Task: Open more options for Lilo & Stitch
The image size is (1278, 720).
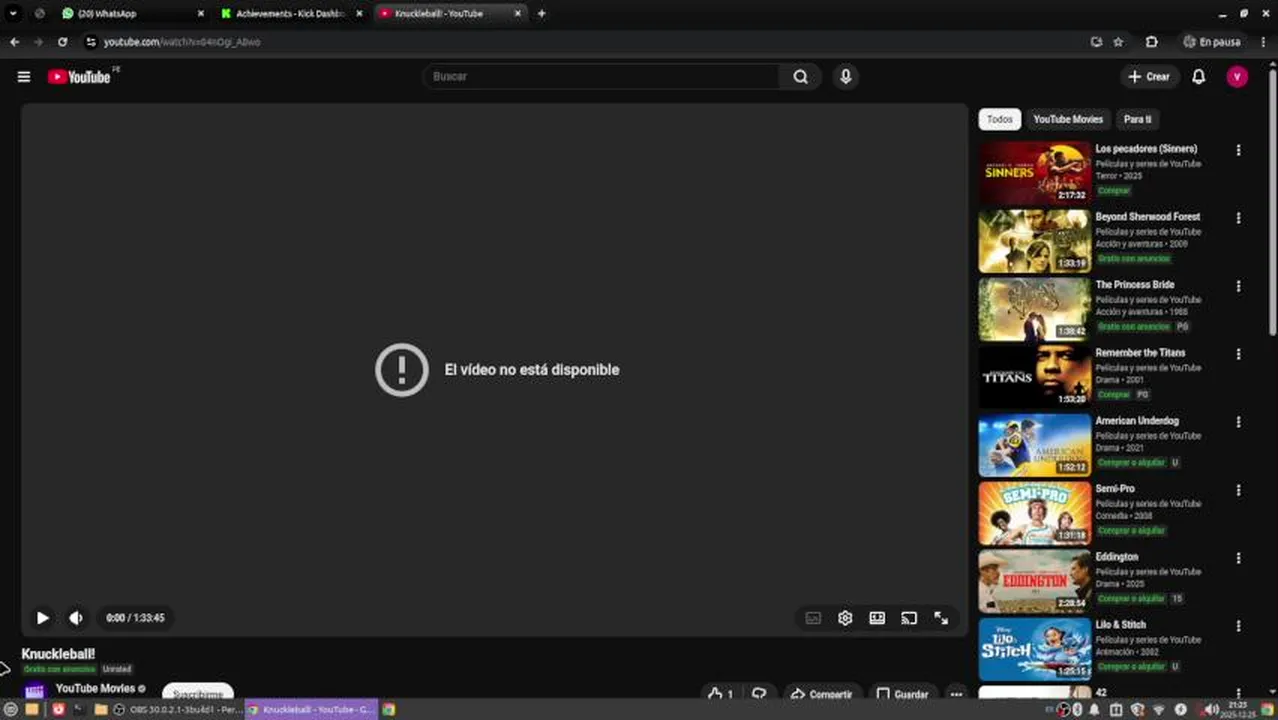Action: click(1238, 626)
